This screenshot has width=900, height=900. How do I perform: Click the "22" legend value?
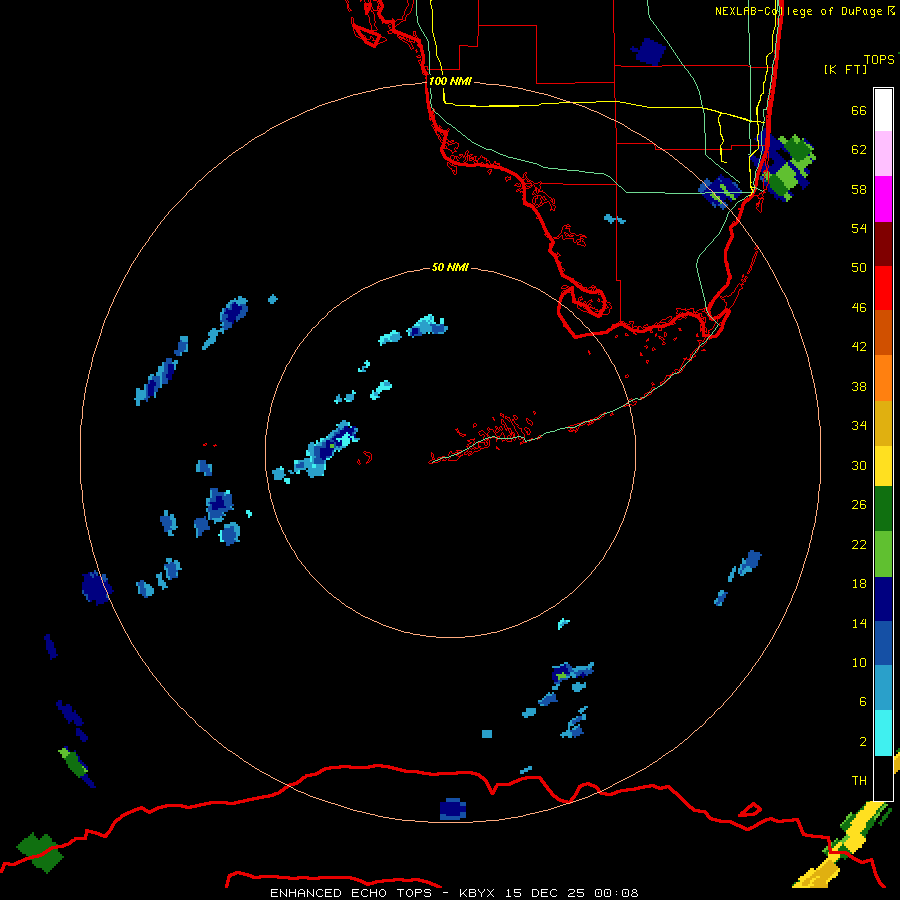(859, 545)
